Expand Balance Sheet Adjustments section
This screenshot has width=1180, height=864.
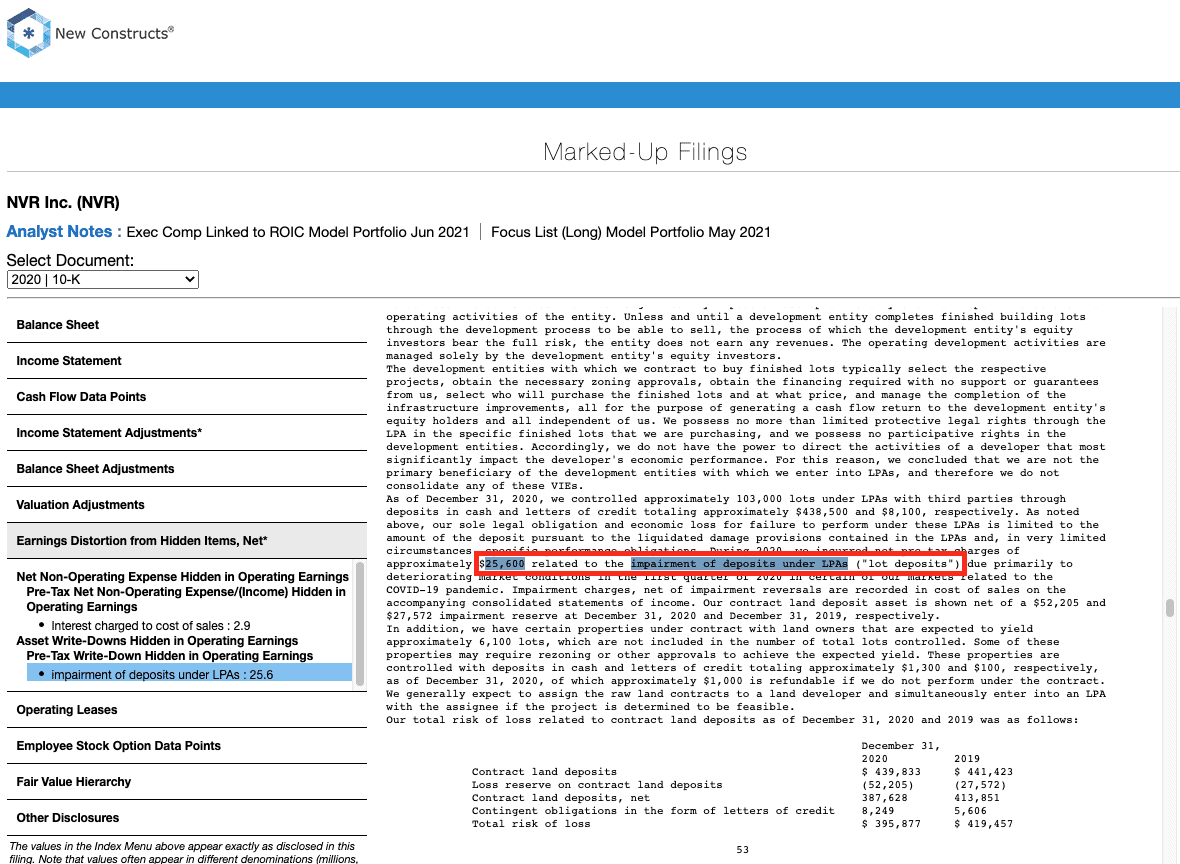coord(187,469)
